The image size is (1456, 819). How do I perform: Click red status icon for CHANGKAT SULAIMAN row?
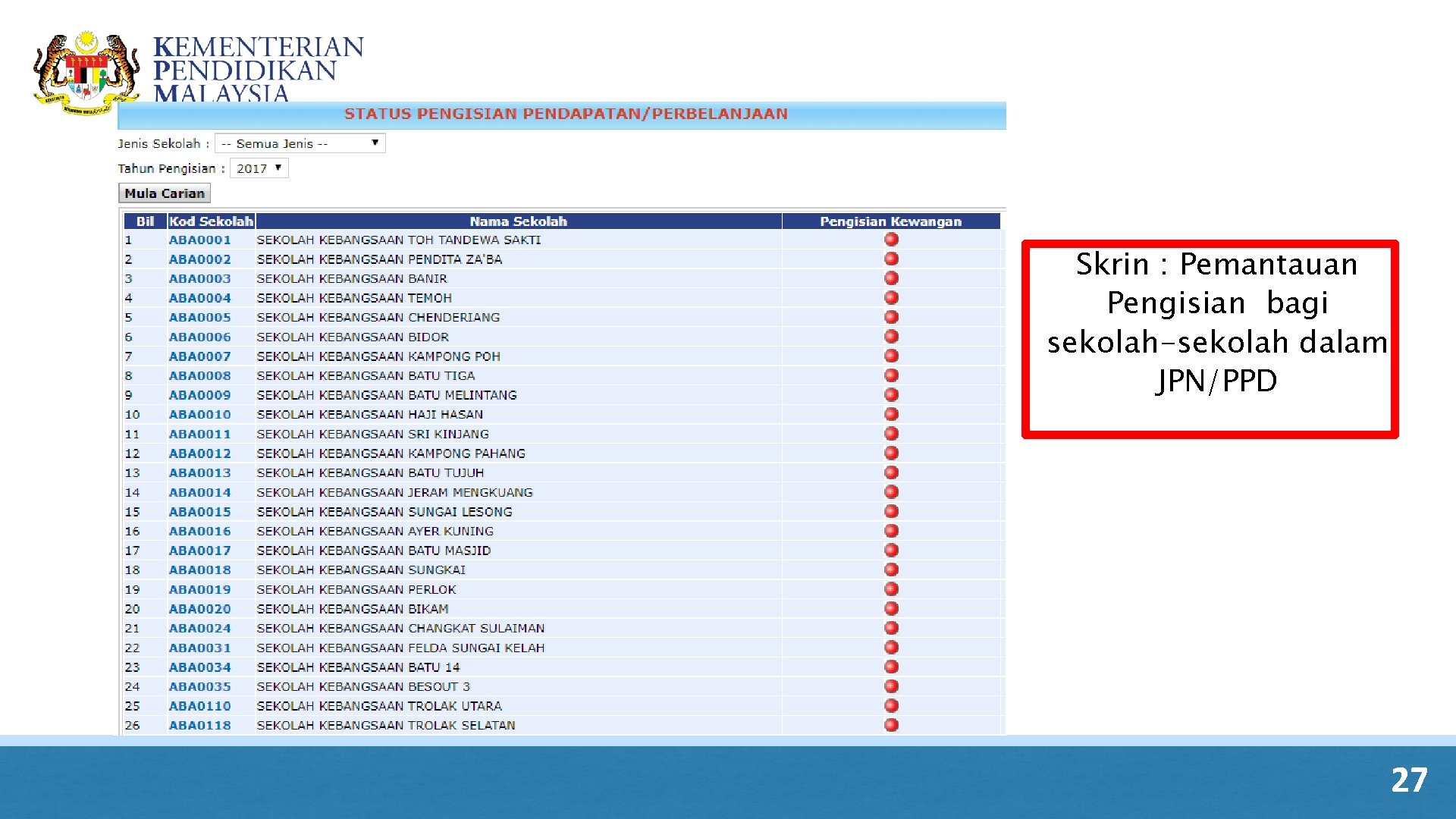coord(891,628)
